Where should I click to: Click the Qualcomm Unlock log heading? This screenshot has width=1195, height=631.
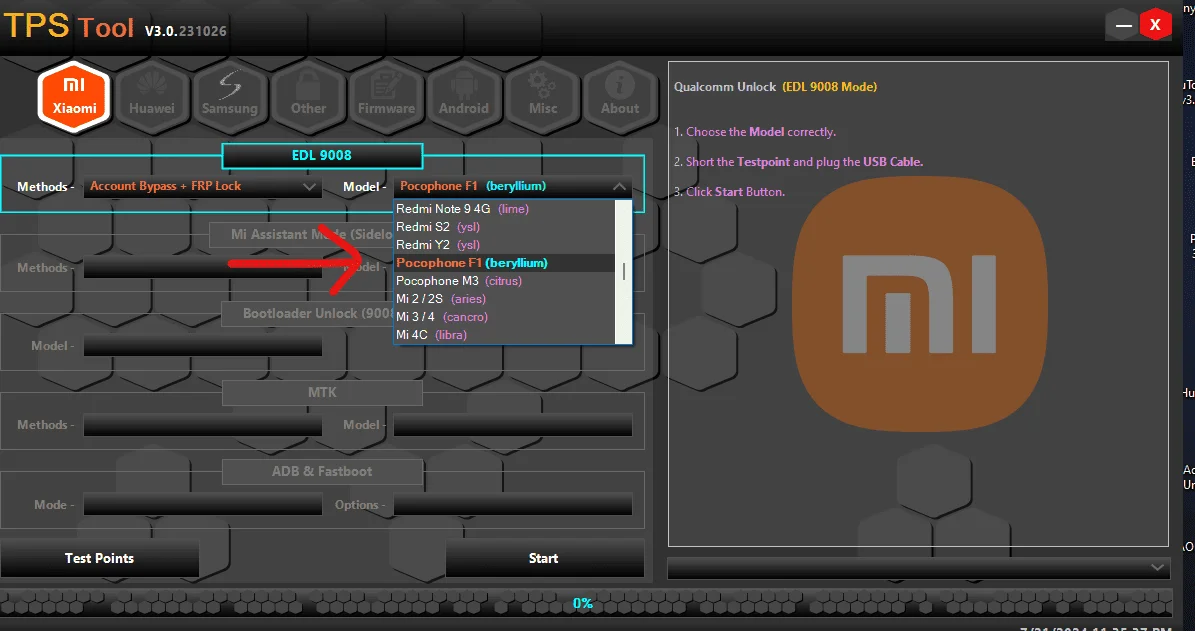(x=775, y=87)
